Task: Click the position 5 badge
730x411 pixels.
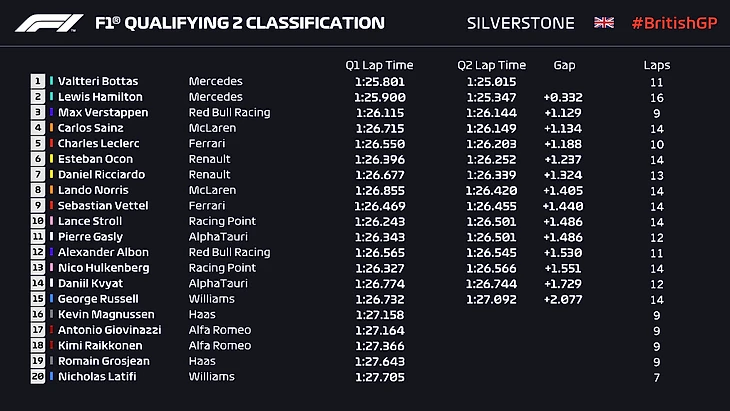Action: coord(38,143)
